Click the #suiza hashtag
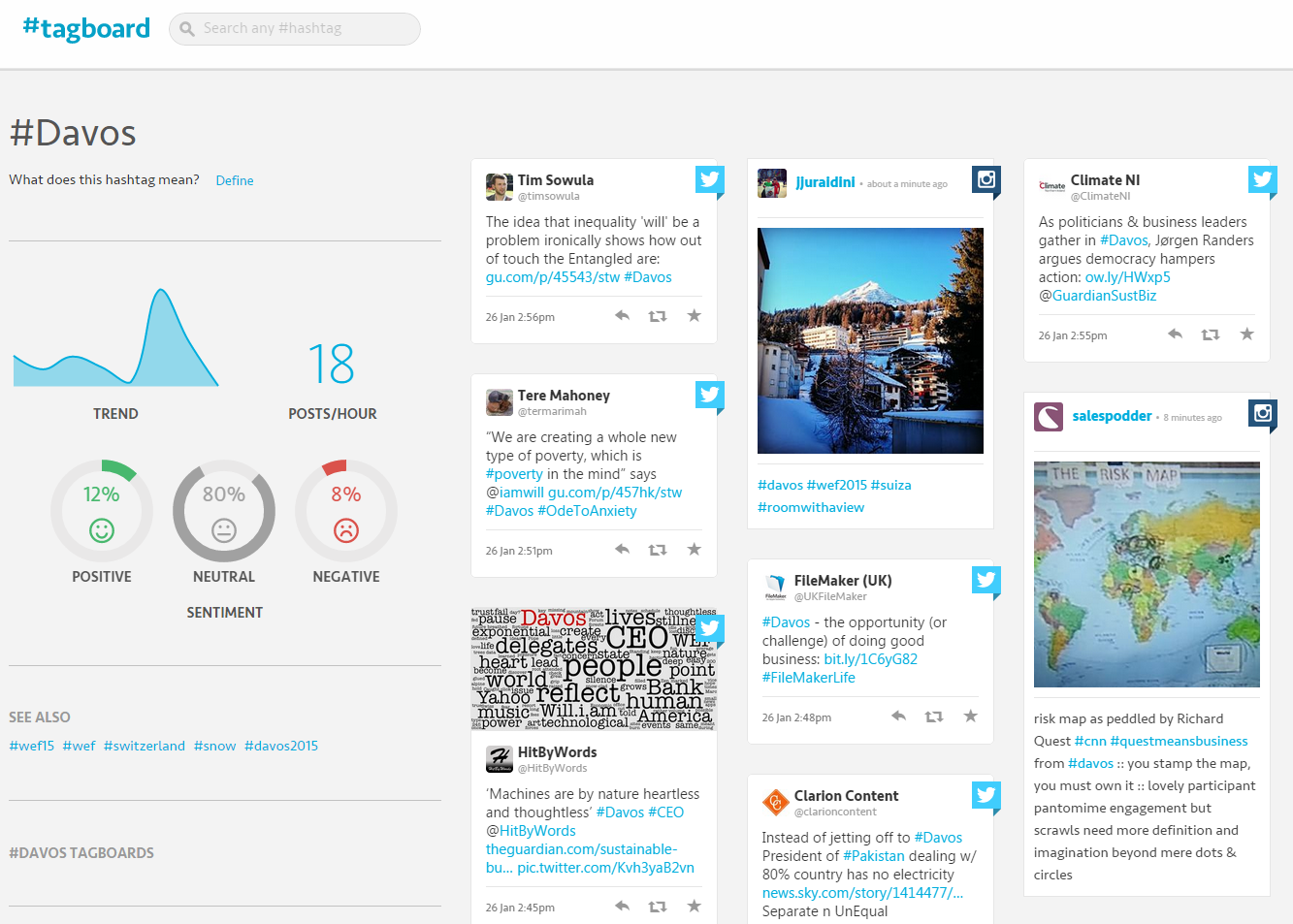The image size is (1293, 924). tap(891, 485)
